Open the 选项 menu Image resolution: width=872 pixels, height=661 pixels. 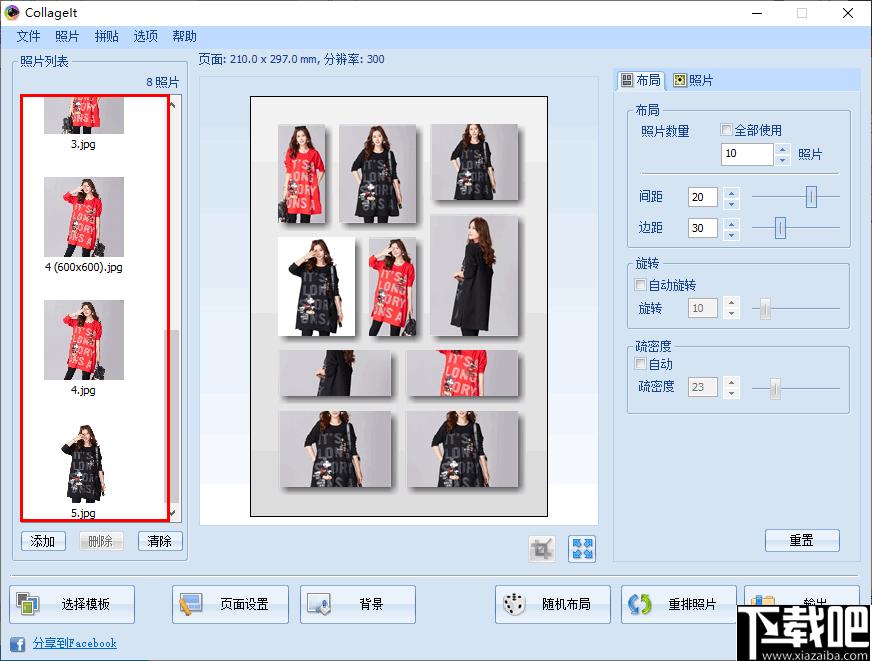click(145, 36)
